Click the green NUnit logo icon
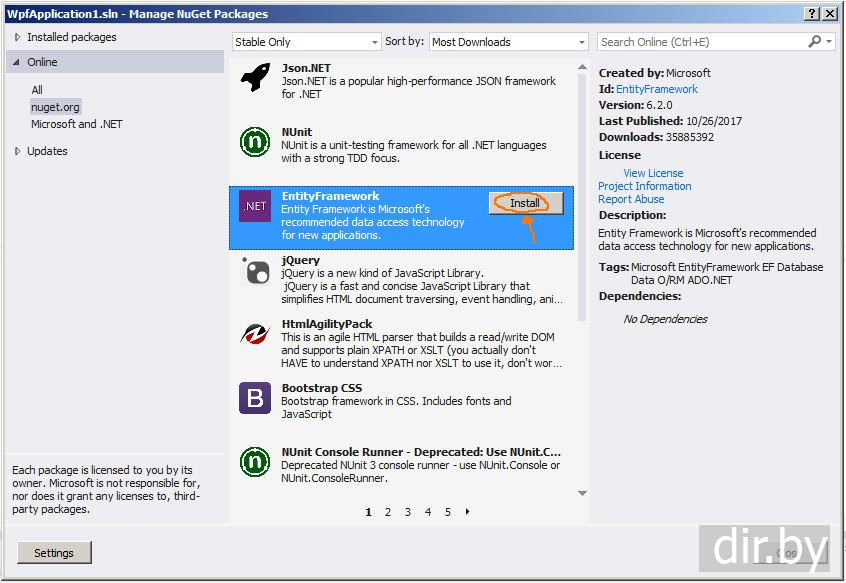The height and width of the screenshot is (583, 846). click(x=255, y=142)
